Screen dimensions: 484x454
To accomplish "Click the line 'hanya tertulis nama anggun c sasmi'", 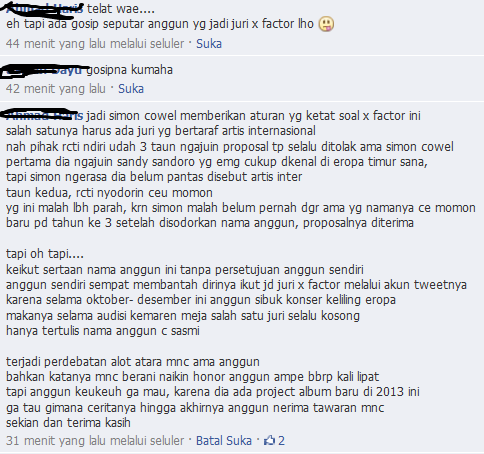I will (103, 331).
